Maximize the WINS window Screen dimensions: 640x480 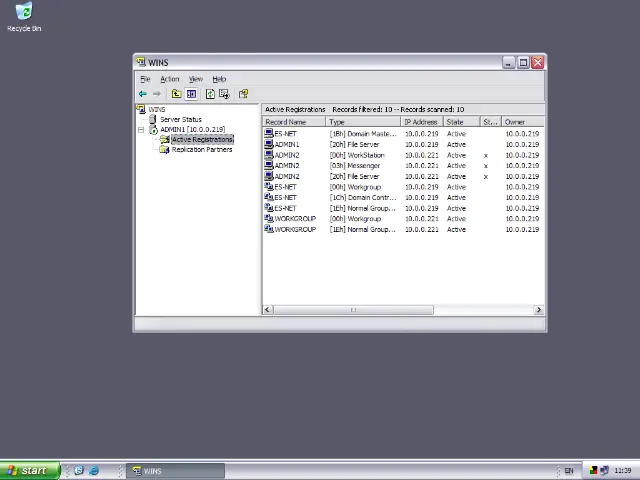523,62
